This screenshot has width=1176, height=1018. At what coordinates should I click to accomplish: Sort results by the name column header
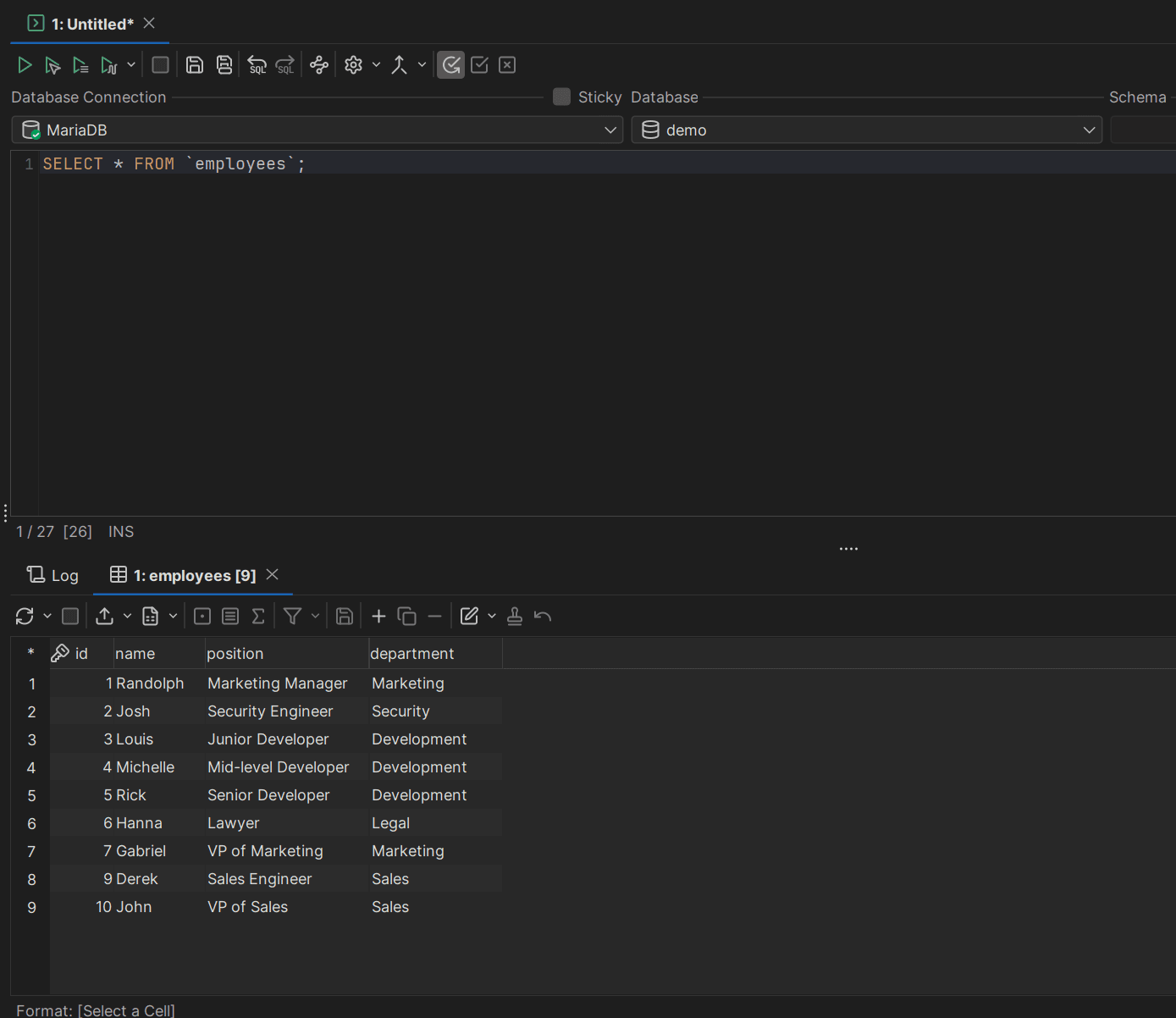[135, 653]
